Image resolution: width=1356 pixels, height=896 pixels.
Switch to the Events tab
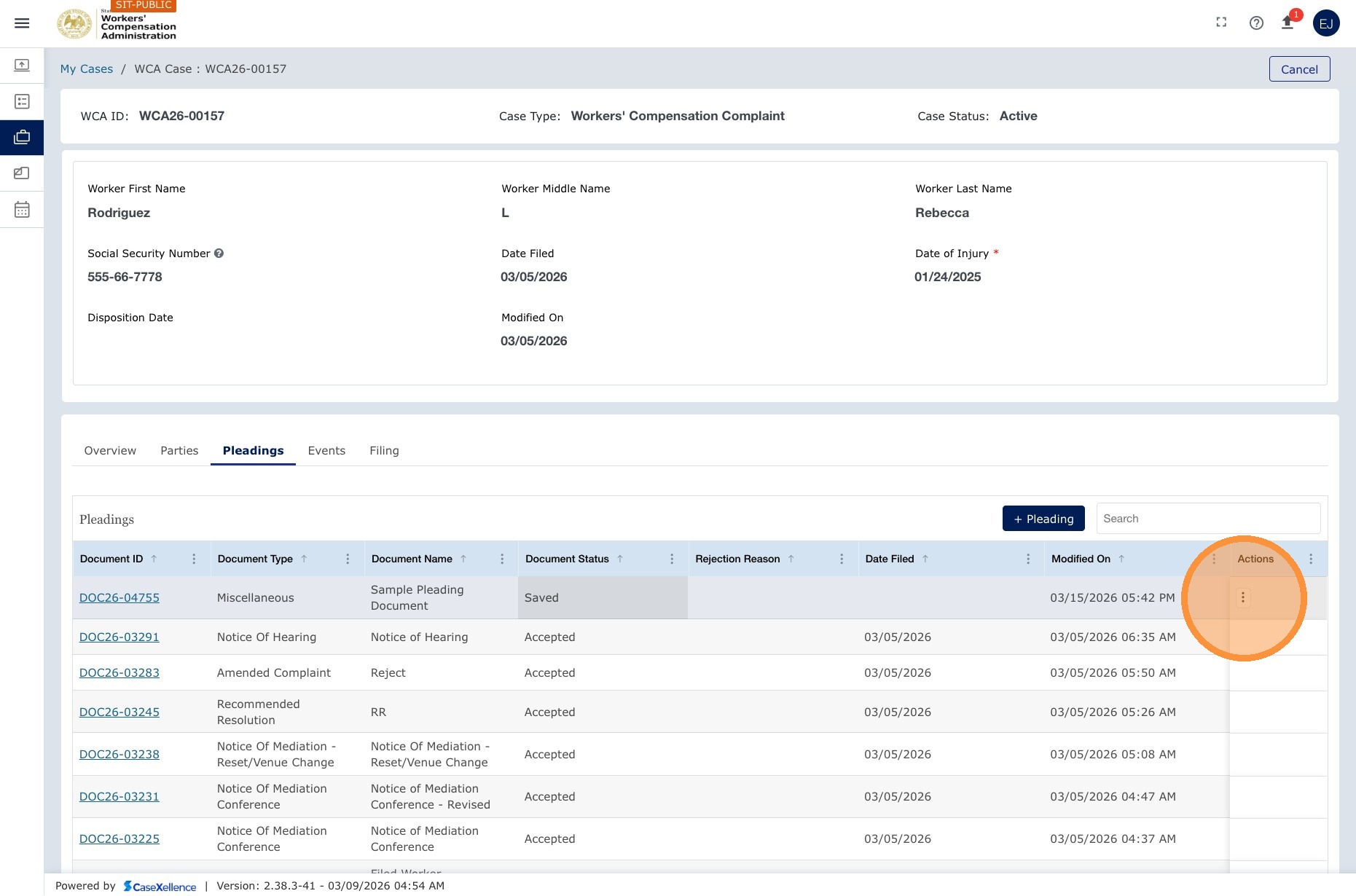[x=326, y=451]
